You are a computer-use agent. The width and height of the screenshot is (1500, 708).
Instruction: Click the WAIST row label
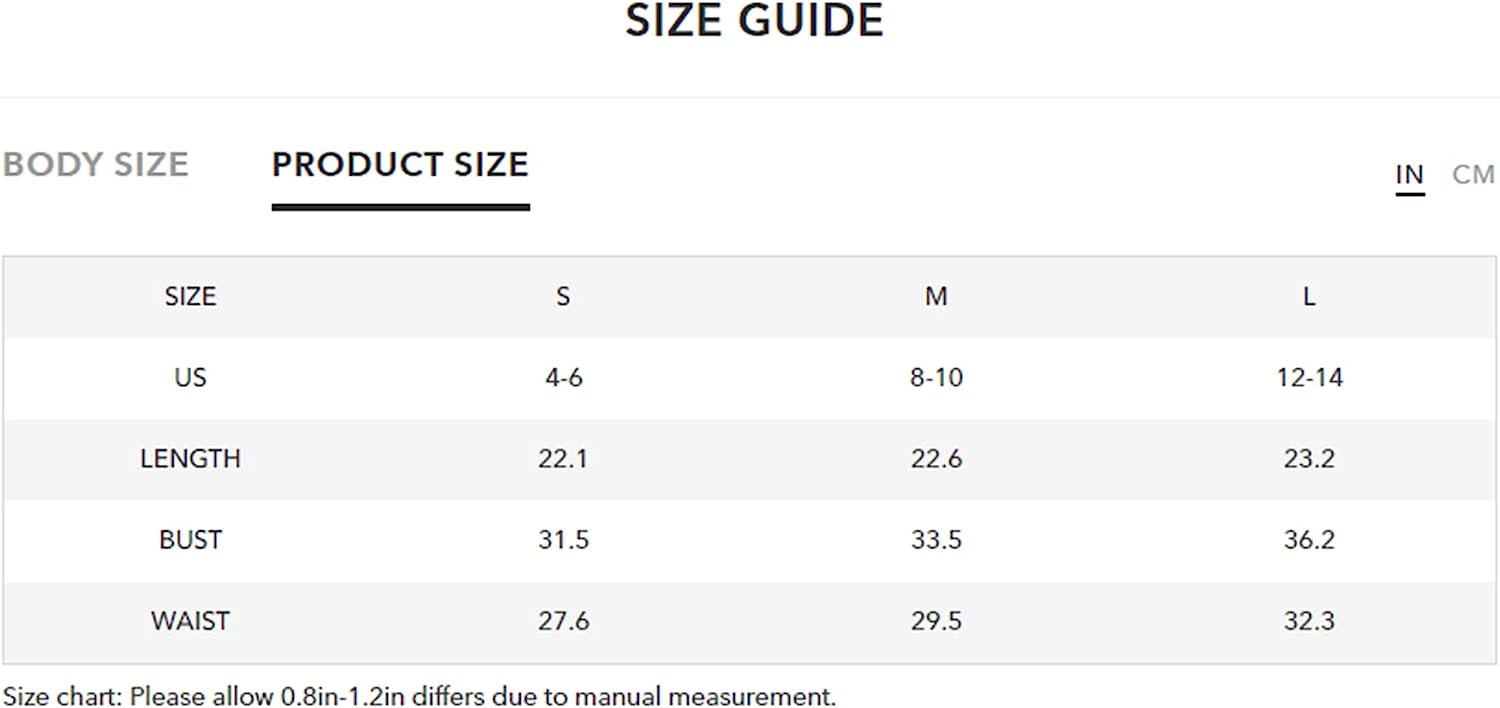coord(190,621)
